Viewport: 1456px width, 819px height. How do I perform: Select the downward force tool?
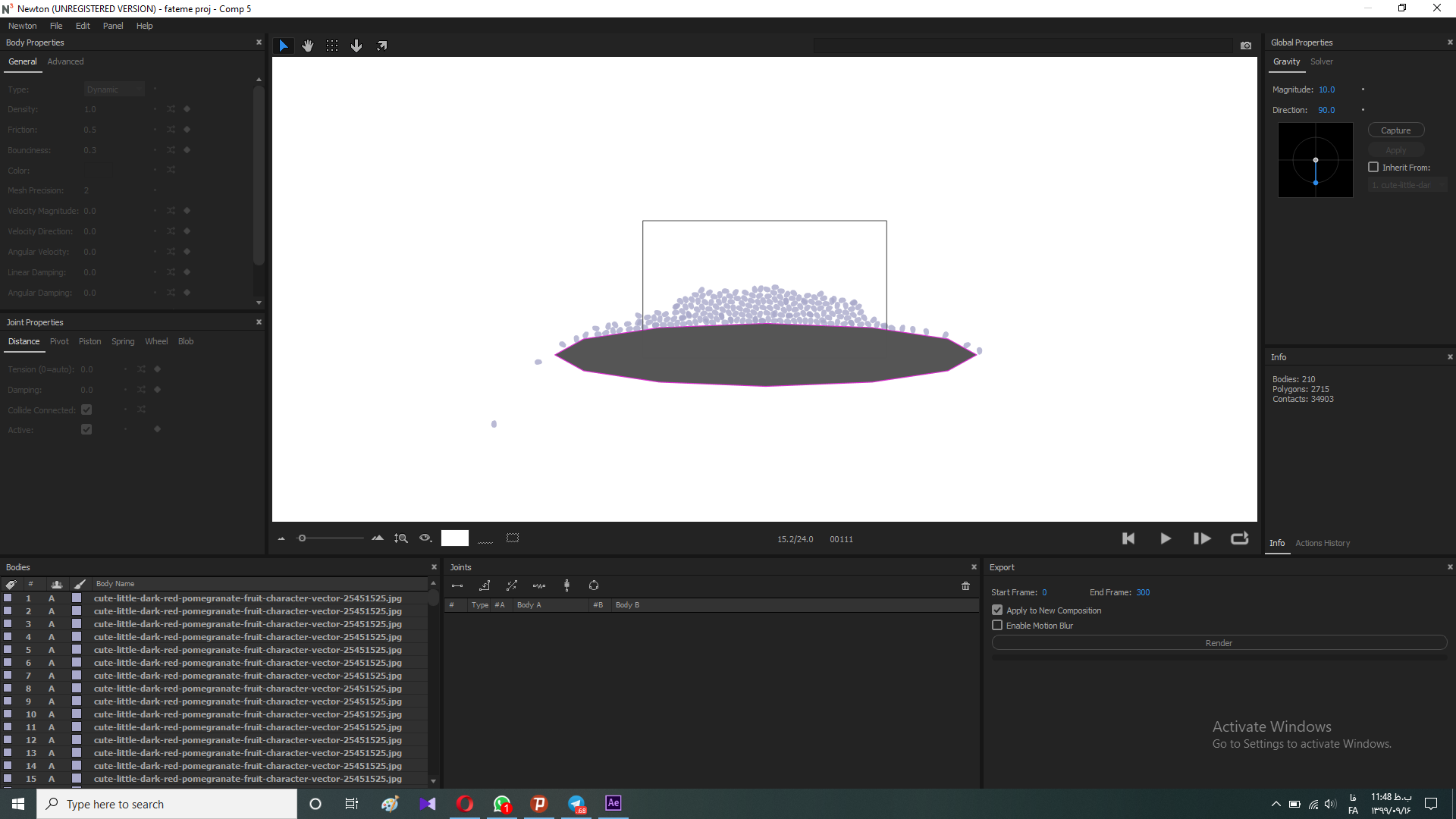pos(357,45)
